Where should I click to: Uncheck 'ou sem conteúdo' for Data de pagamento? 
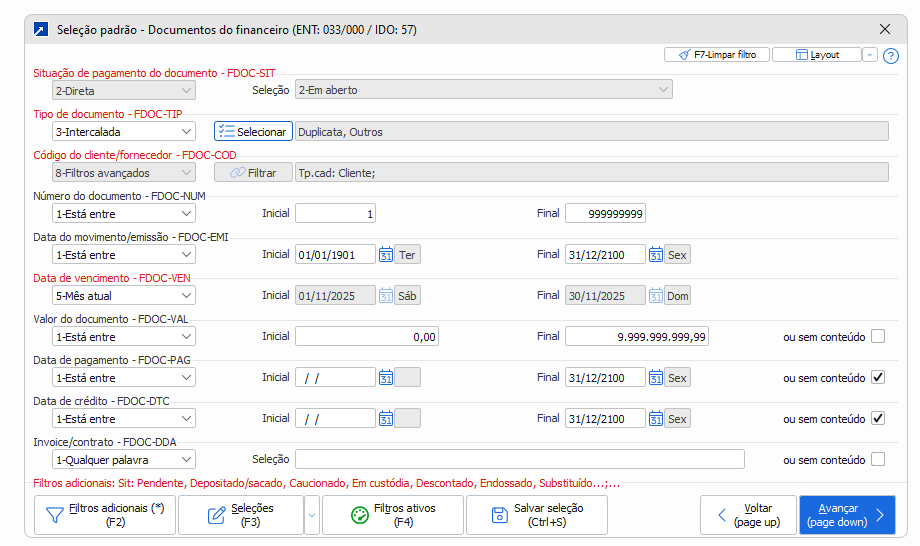click(878, 378)
